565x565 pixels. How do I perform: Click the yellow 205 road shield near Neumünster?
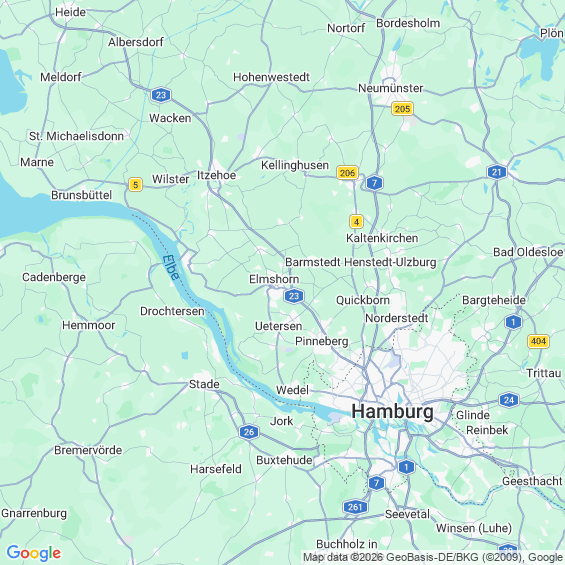[x=402, y=108]
